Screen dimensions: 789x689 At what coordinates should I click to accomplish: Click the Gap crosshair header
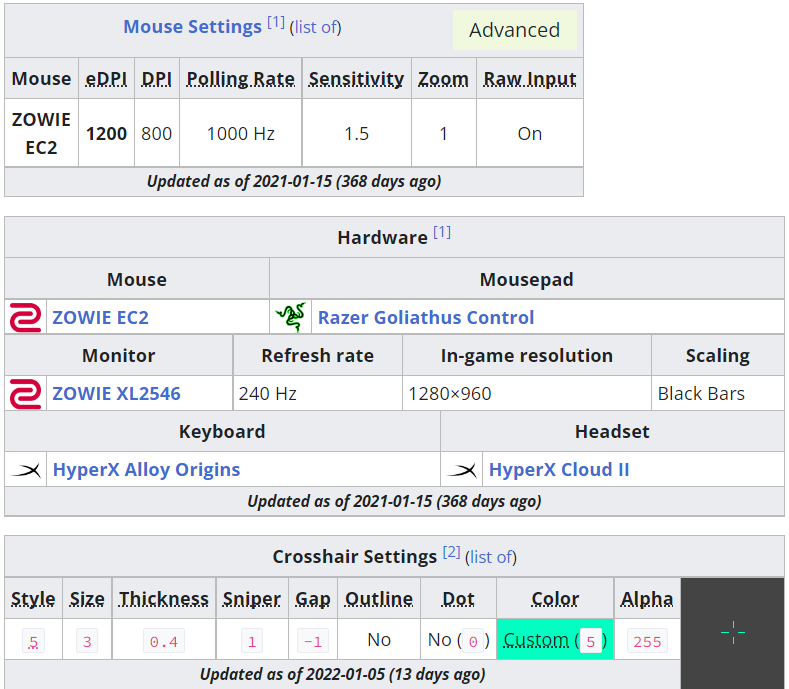pos(312,599)
